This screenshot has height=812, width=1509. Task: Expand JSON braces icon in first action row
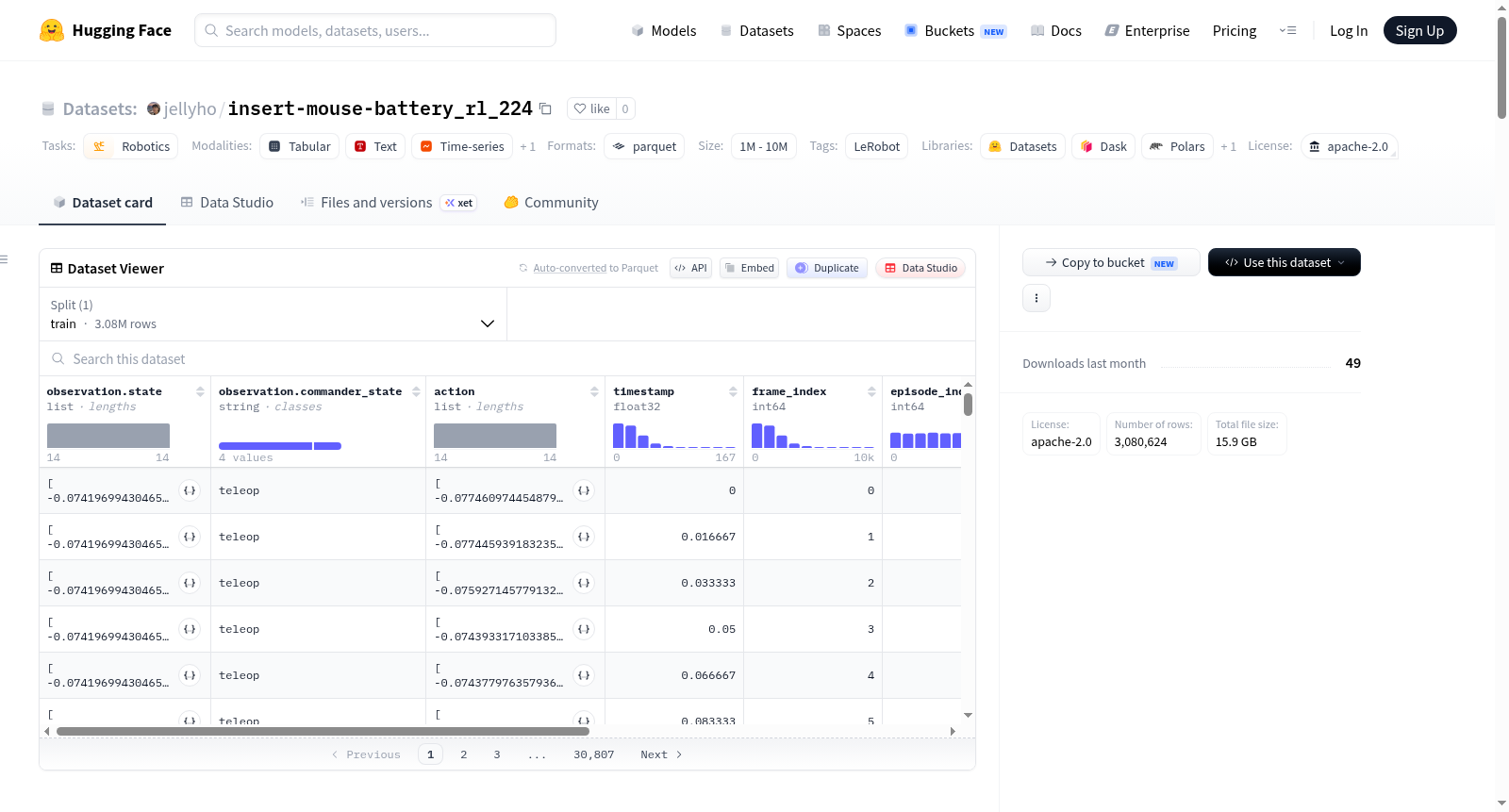[x=584, y=490]
